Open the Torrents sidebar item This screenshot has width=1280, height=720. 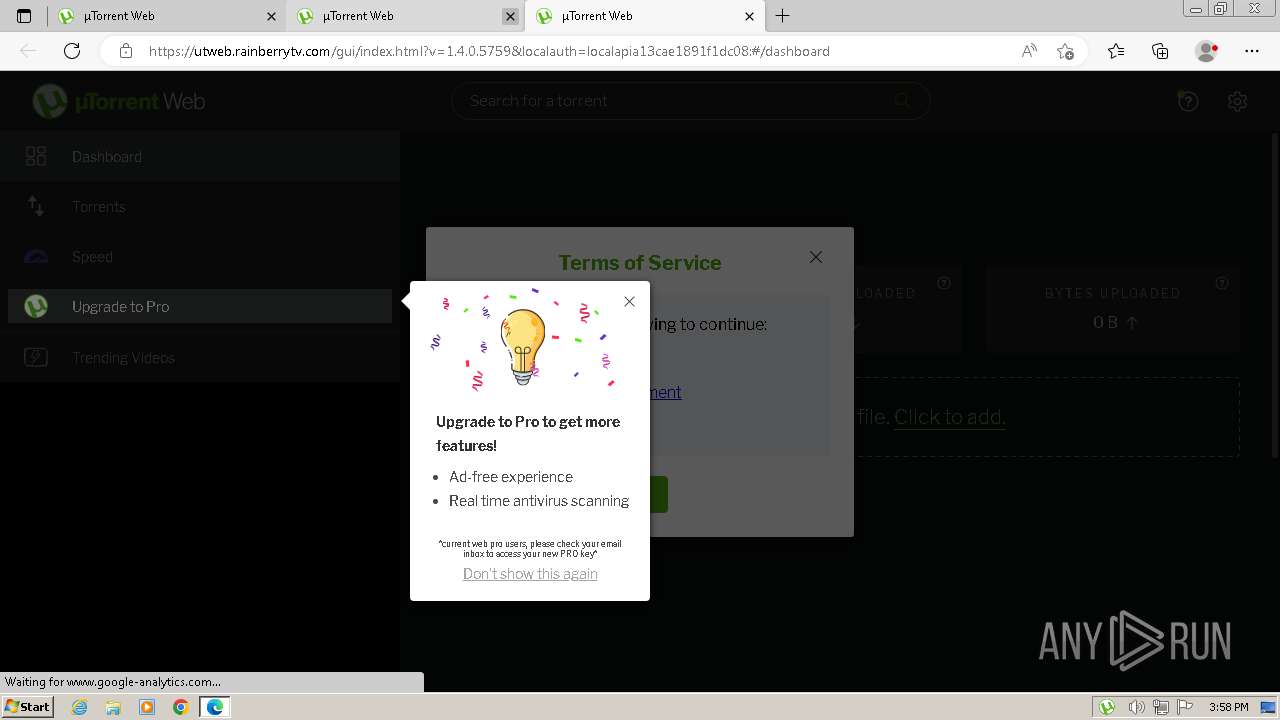pyautogui.click(x=200, y=207)
